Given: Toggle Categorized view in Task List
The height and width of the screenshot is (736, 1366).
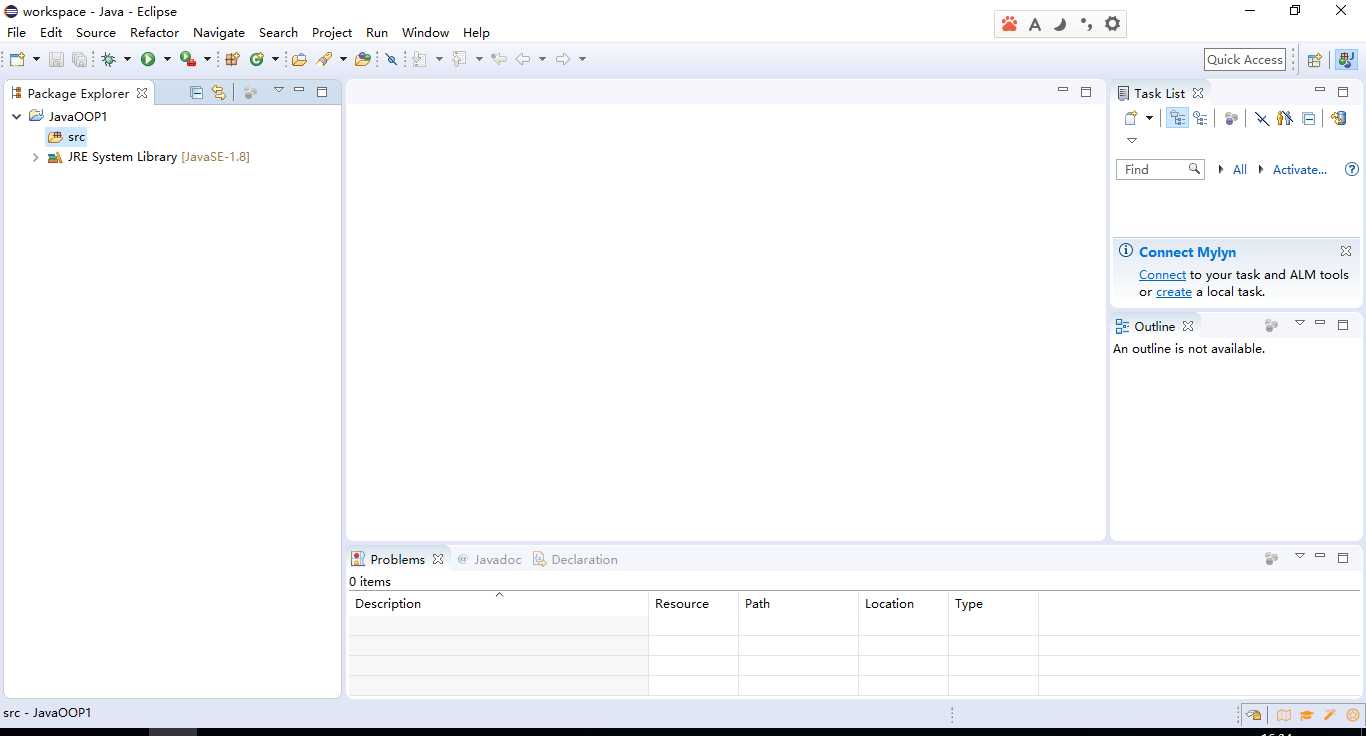Looking at the screenshot, I should (x=1178, y=118).
